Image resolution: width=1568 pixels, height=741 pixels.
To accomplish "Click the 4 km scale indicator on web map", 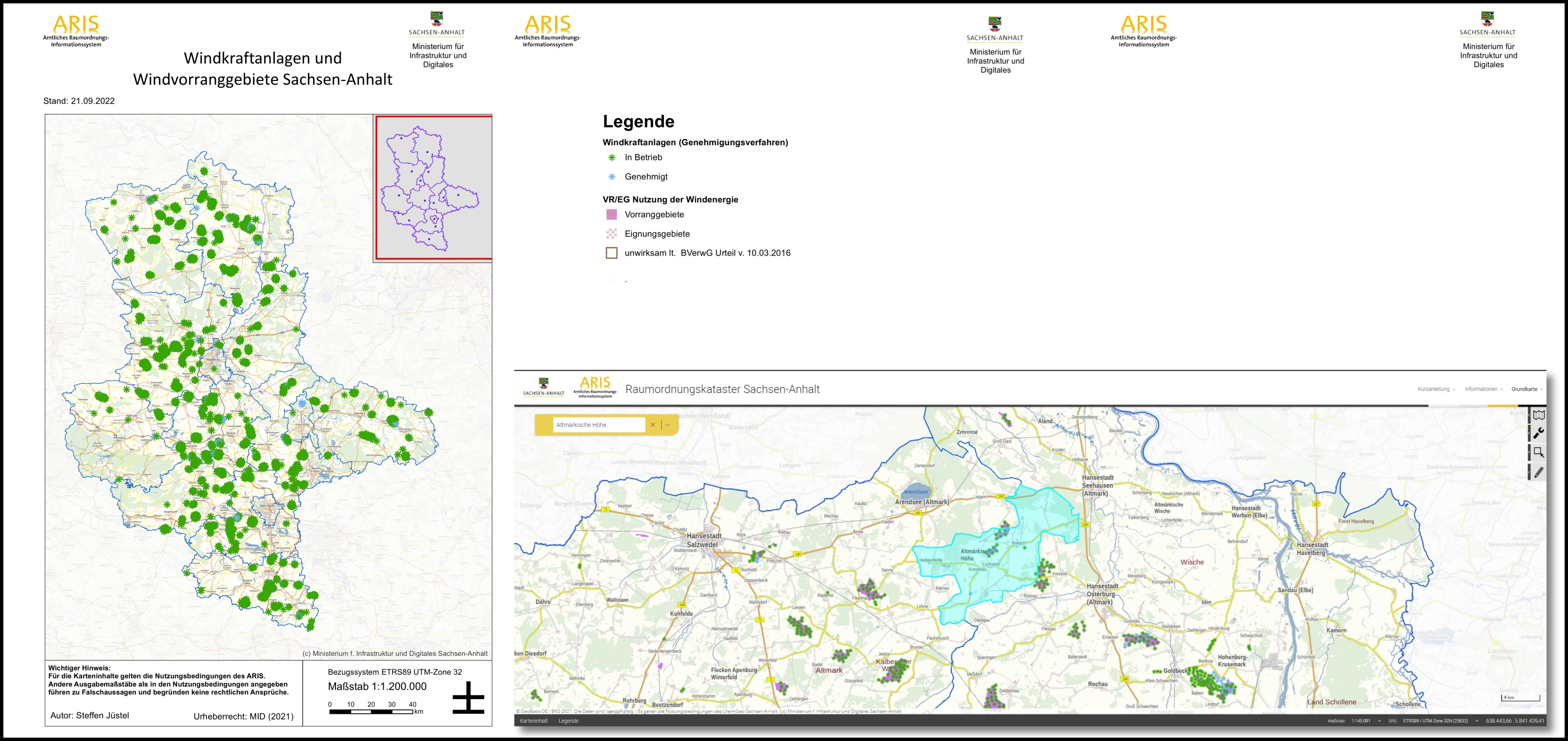I will [1520, 699].
